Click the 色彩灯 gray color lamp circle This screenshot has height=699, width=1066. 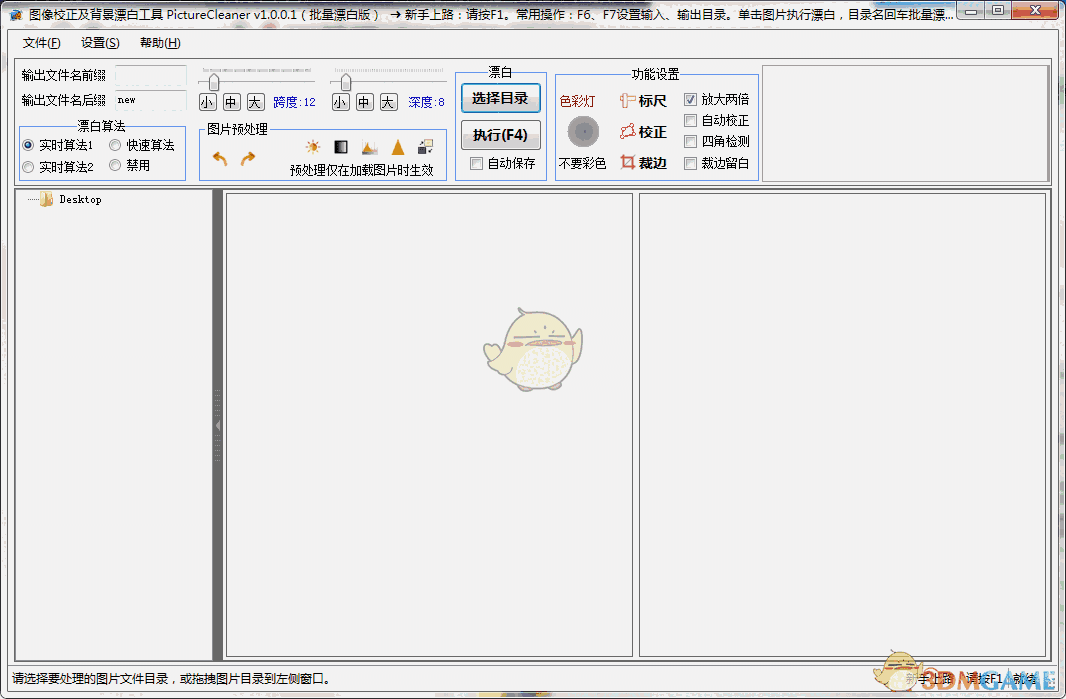coord(583,131)
